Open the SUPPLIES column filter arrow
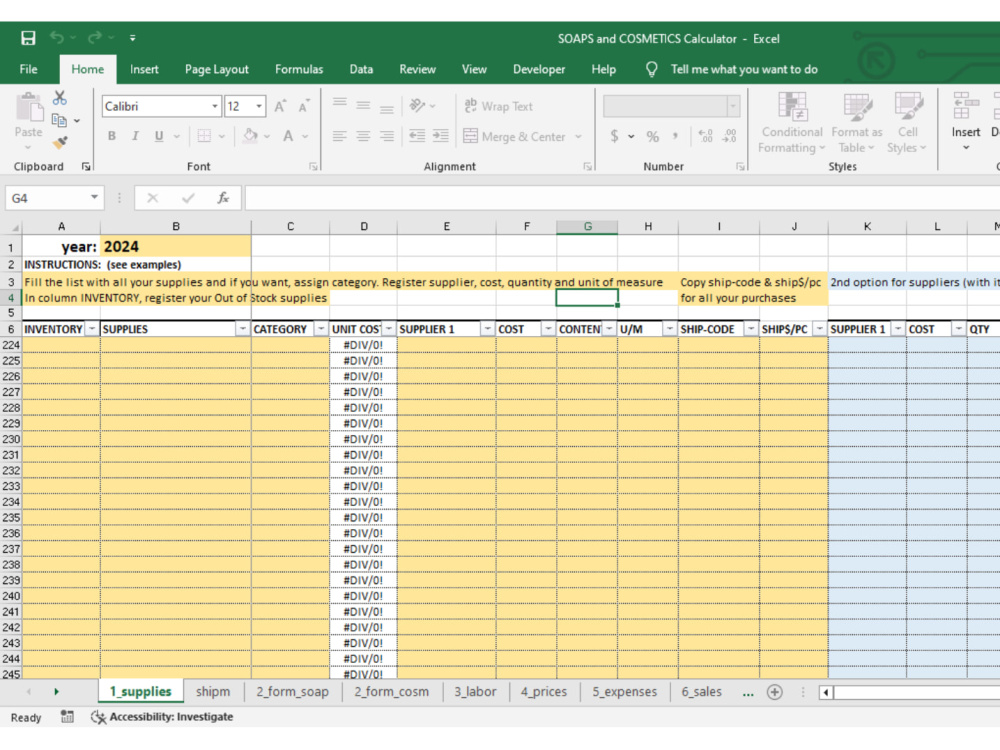1000x750 pixels. (242, 329)
